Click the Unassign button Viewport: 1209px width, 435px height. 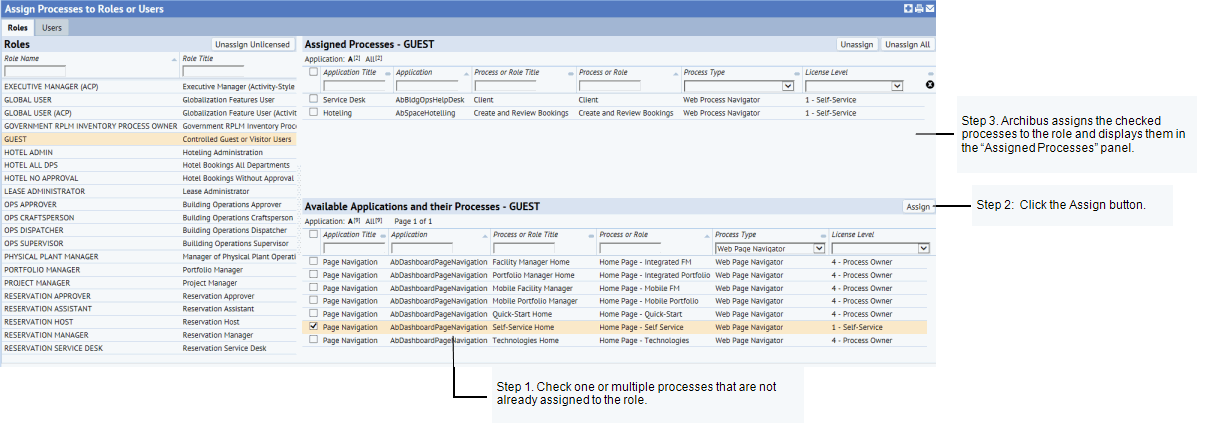(857, 44)
